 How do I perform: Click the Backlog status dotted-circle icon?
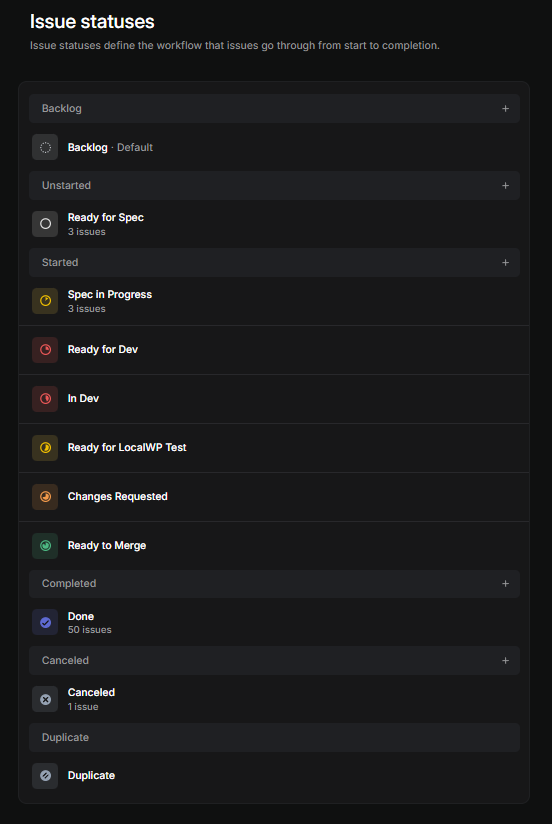click(45, 147)
